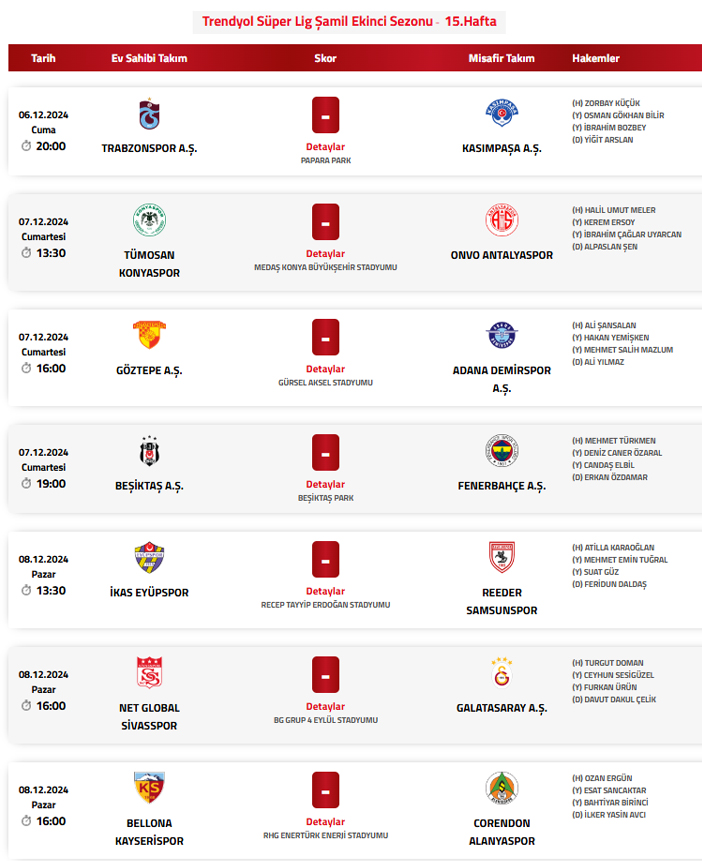Click the Konyaspor team crest
Screen dimensions: 702x861
tap(149, 221)
